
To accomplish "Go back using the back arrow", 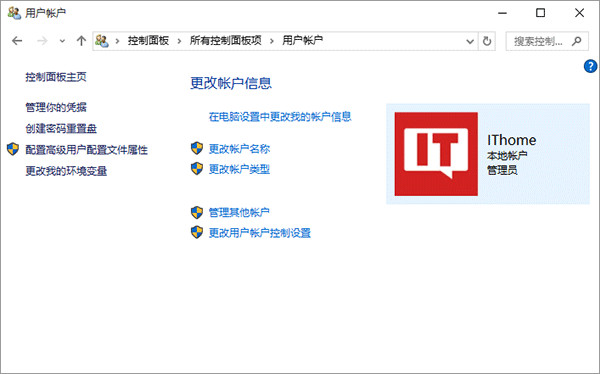I will [17, 41].
